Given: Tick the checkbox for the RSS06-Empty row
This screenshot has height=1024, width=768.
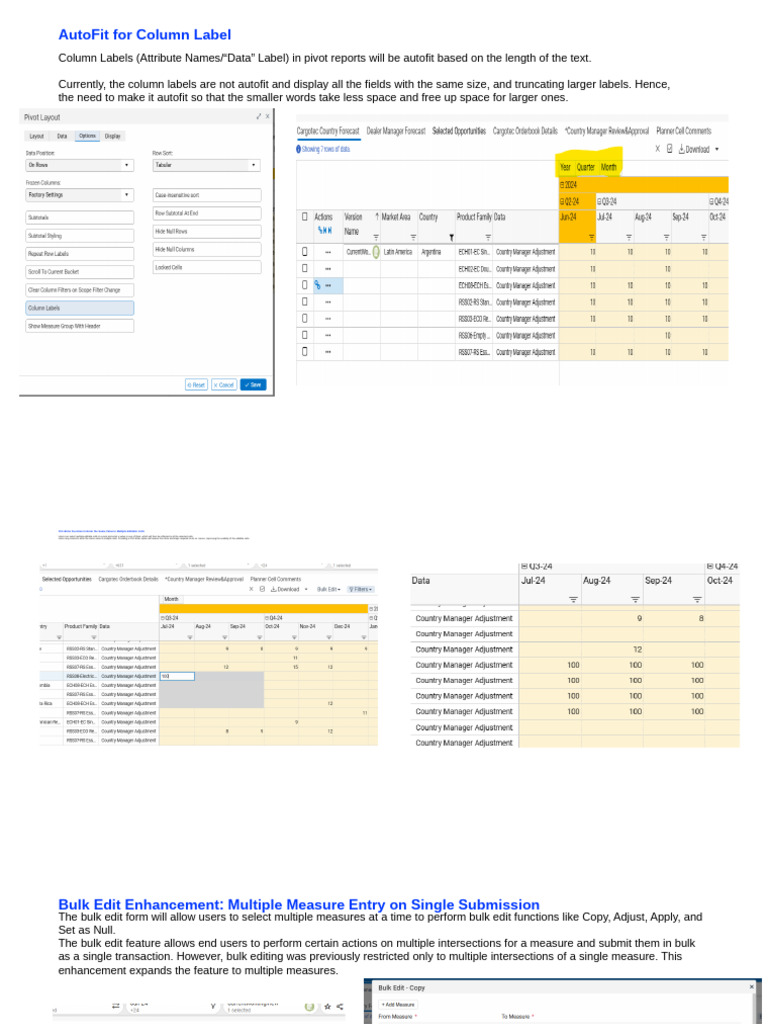Looking at the screenshot, I should coord(304,334).
